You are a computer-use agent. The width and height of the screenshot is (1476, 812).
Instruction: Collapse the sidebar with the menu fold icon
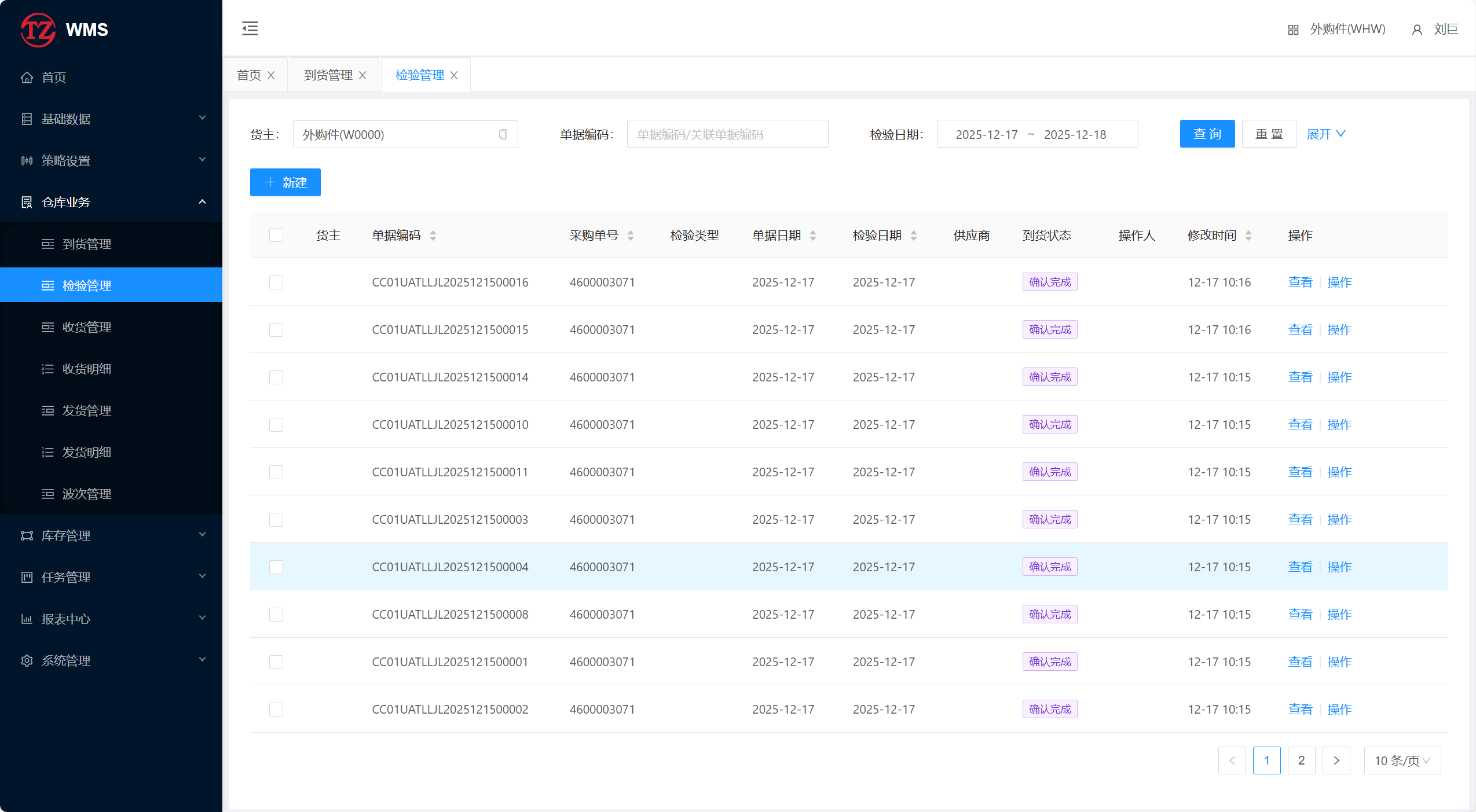[x=250, y=28]
